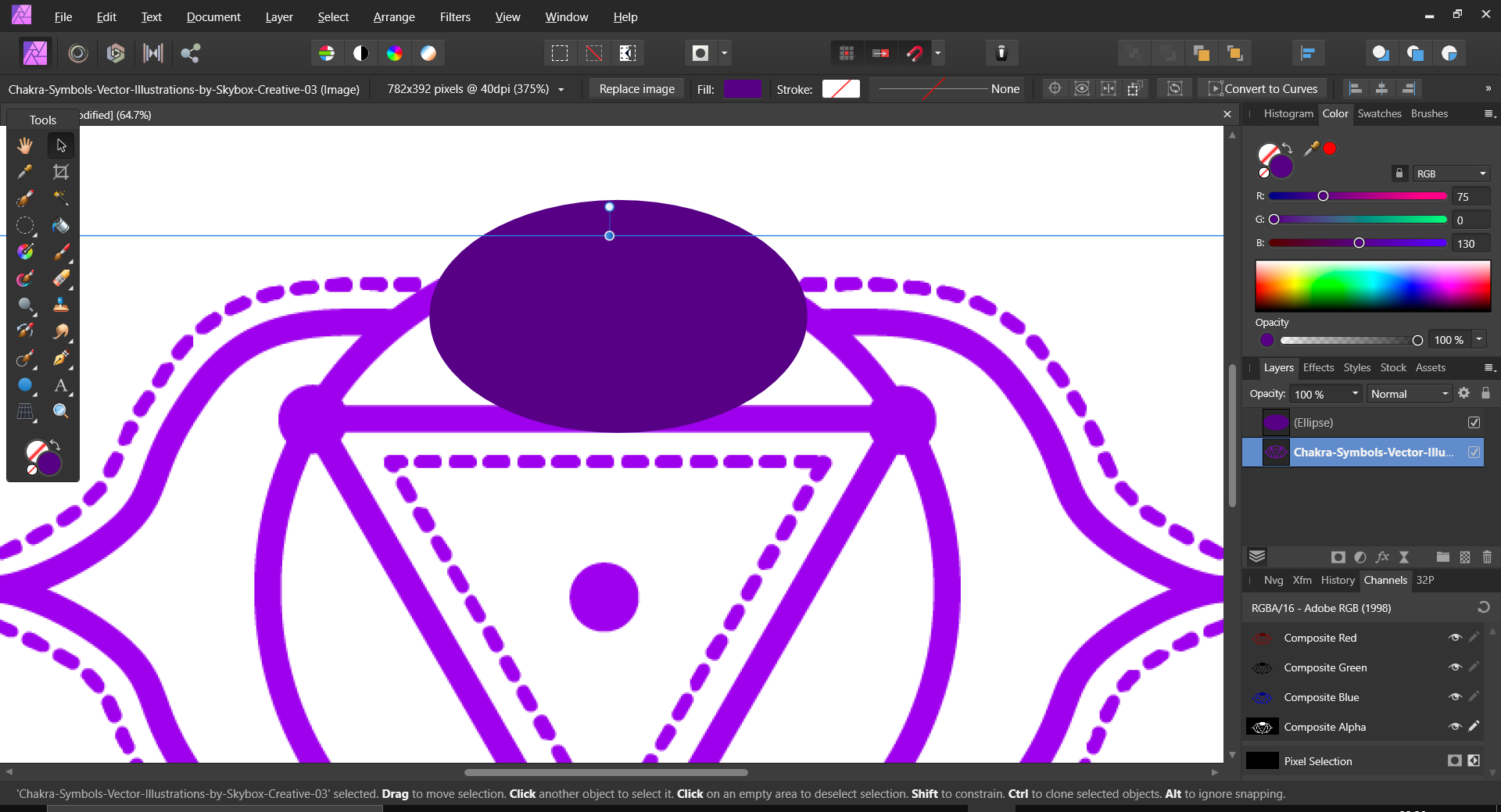1501x812 pixels.
Task: Open image size dpi dropdown arrow
Action: click(561, 89)
